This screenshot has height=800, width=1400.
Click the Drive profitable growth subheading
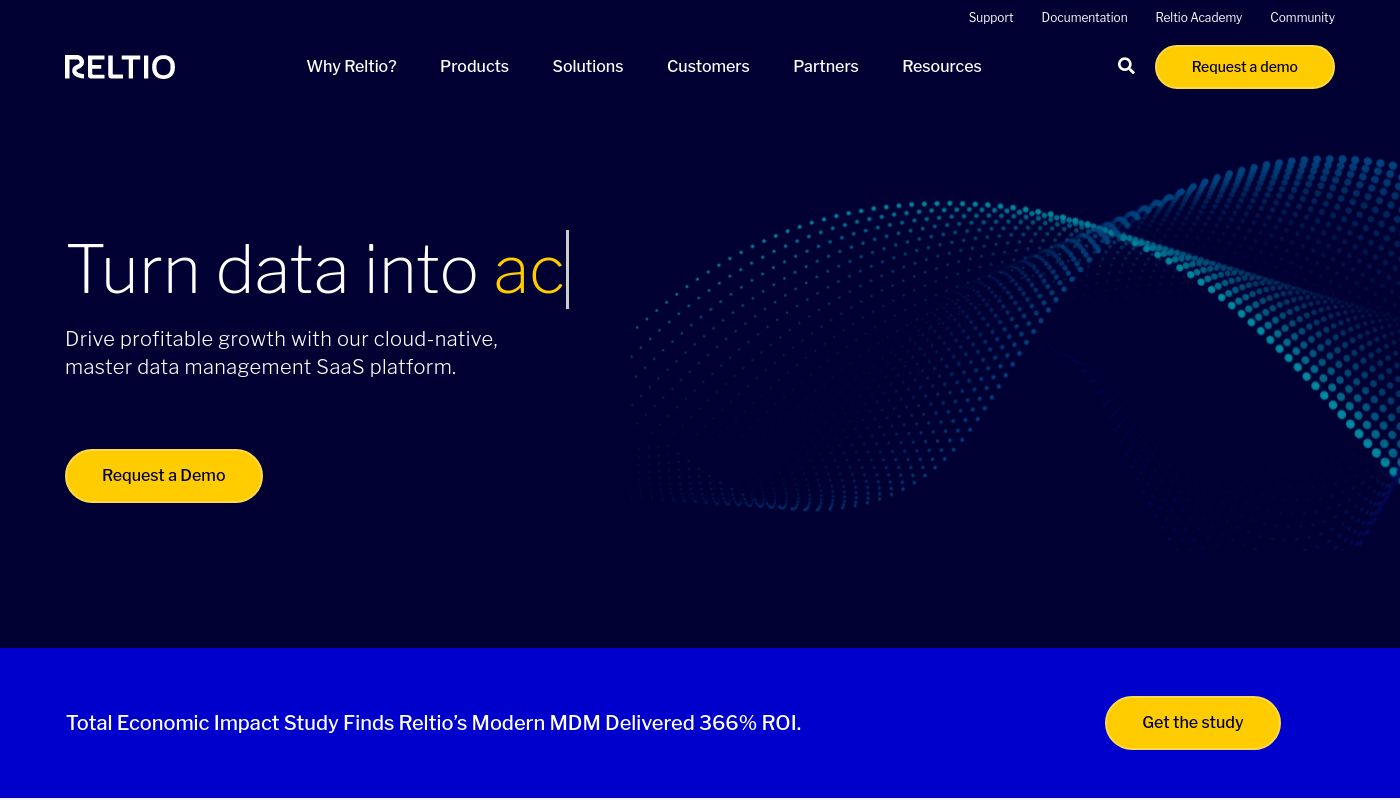click(x=281, y=353)
